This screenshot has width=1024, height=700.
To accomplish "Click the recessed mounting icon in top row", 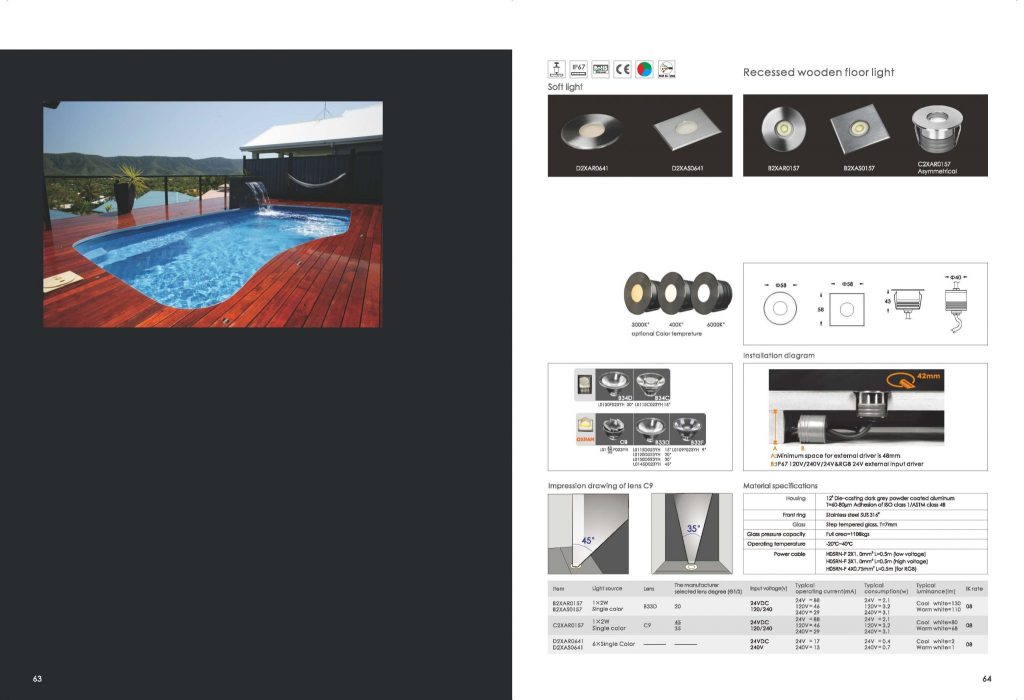I will tap(556, 68).
